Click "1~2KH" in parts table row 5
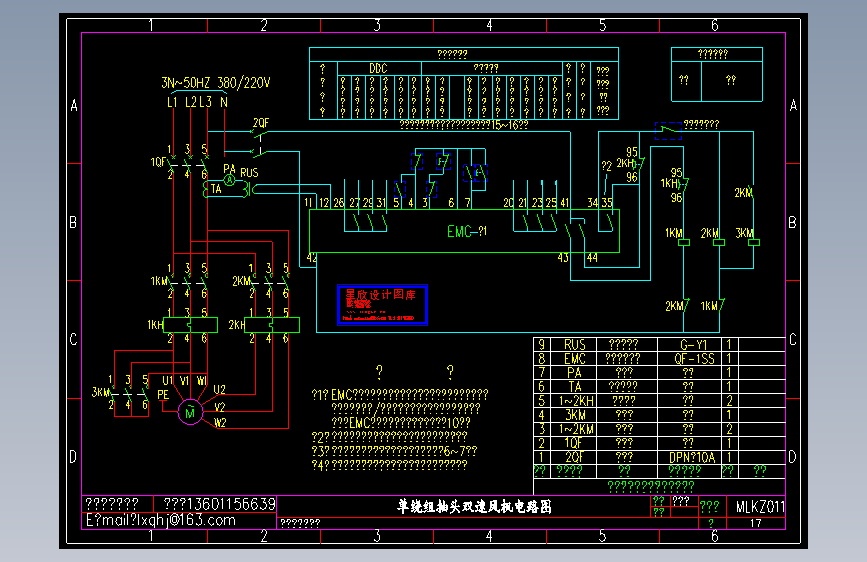 (x=576, y=401)
